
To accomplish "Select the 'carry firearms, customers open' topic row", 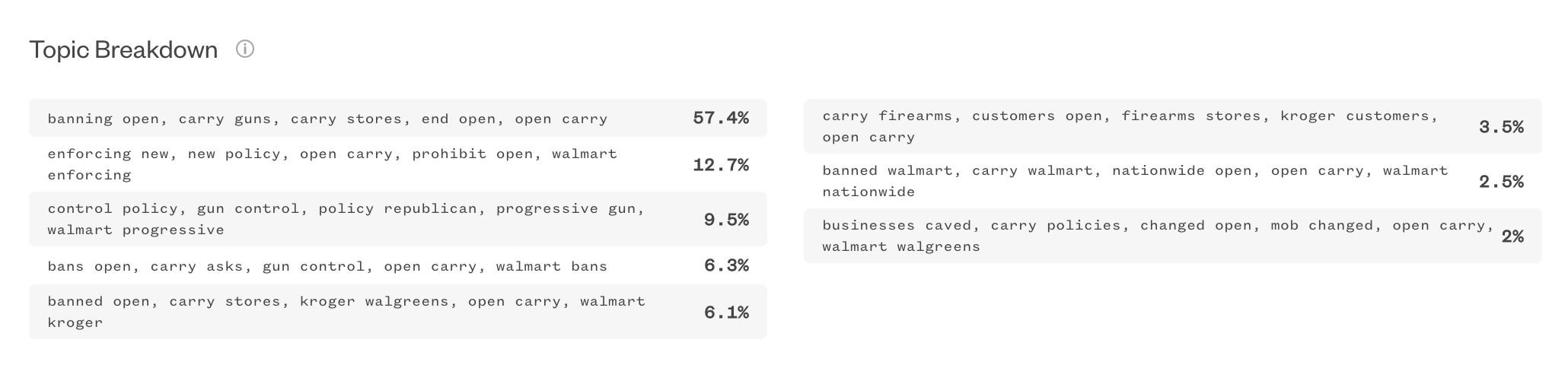I will (x=1173, y=126).
